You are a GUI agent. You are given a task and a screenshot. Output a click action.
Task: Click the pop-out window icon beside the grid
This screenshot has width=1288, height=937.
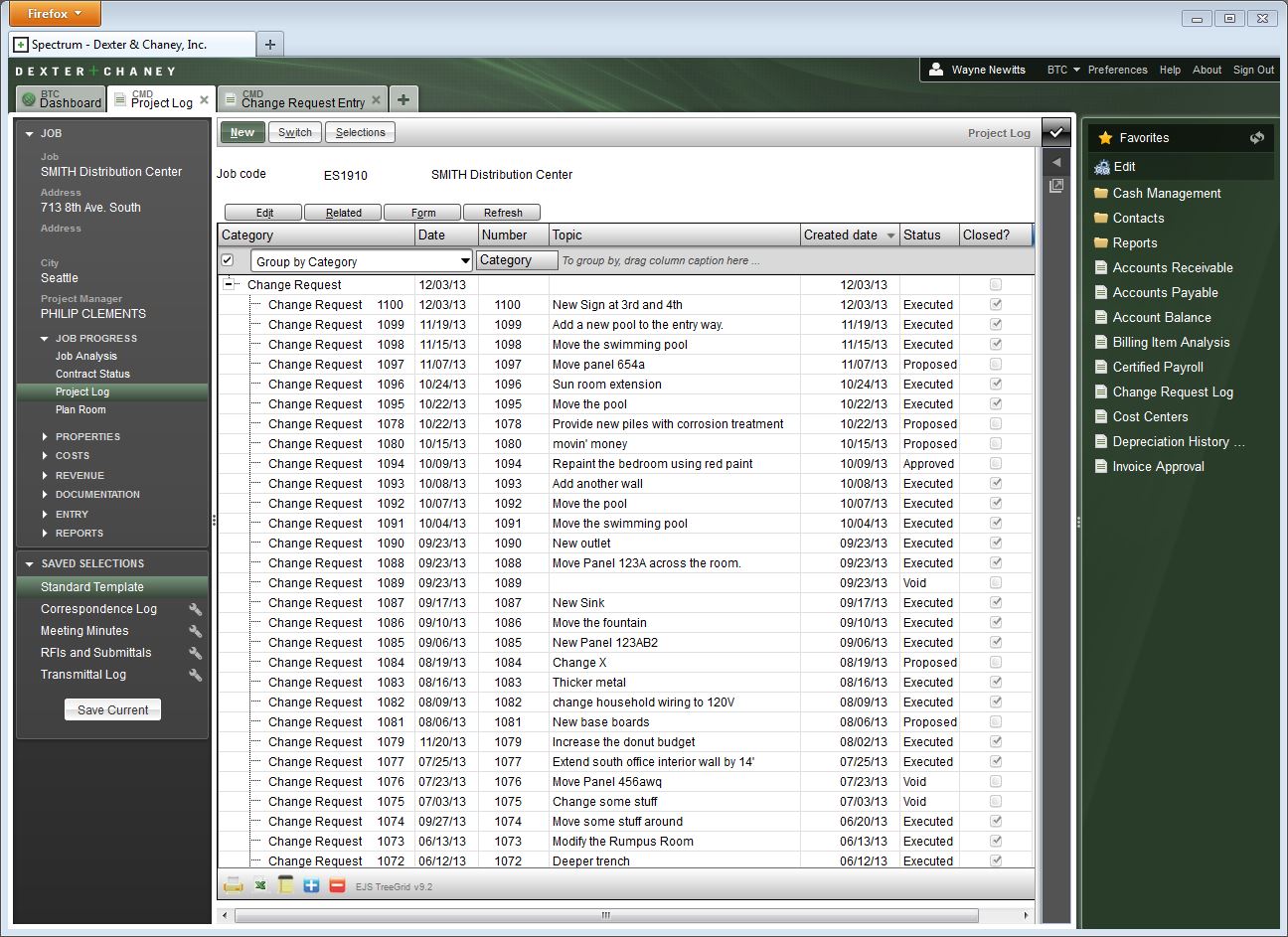pos(1055,186)
